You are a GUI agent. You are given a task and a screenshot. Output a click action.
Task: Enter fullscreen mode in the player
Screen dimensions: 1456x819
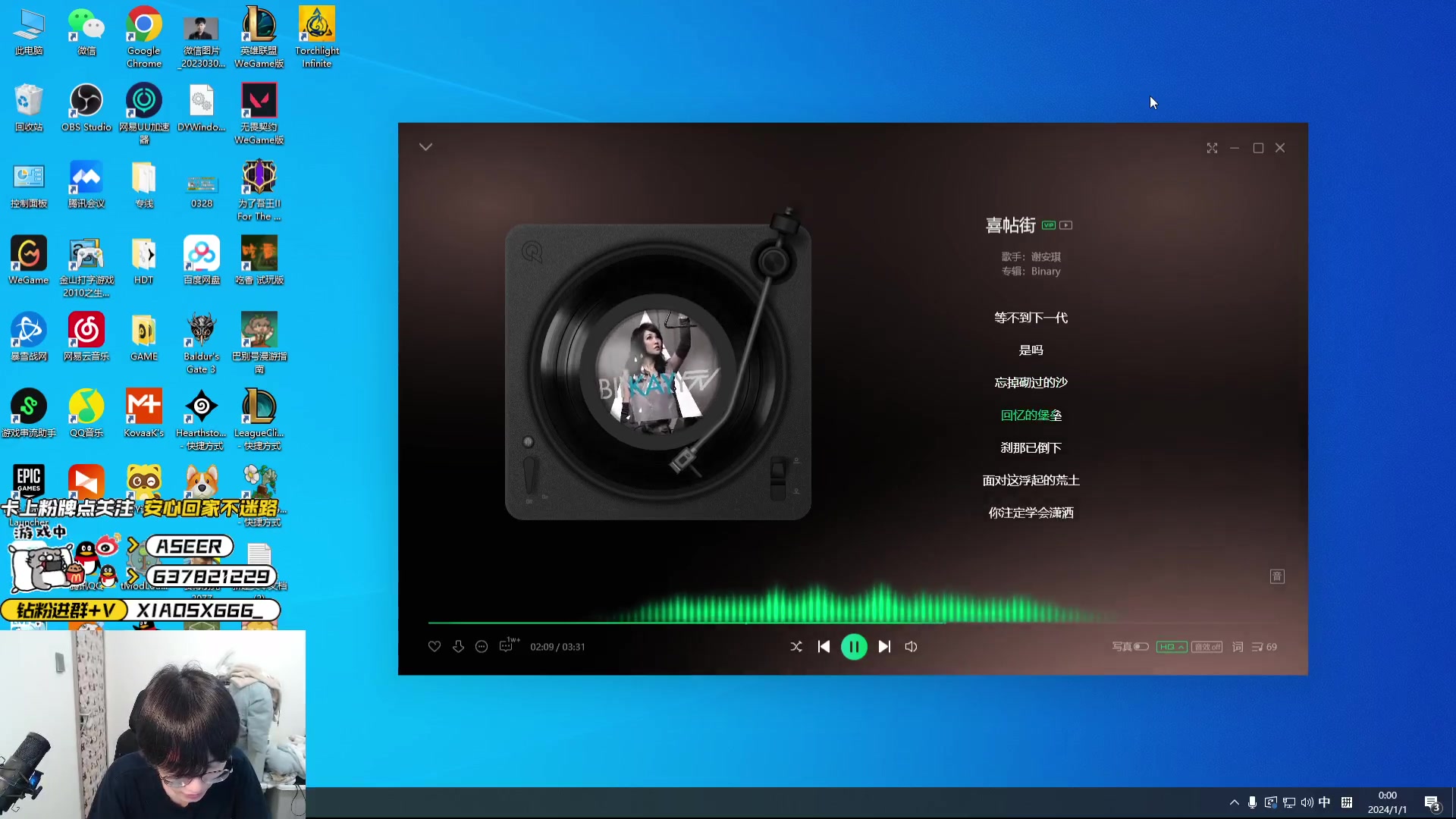(x=1212, y=148)
